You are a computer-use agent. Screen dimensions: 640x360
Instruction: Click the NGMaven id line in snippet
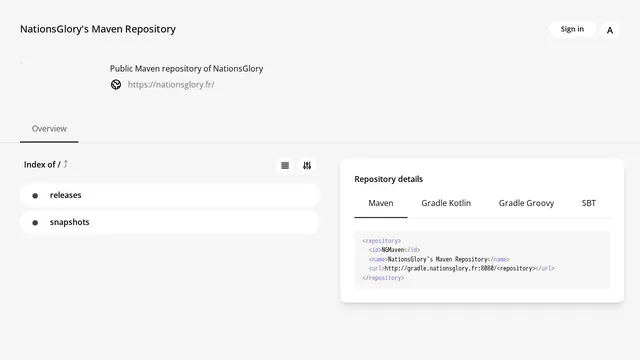(x=394, y=250)
